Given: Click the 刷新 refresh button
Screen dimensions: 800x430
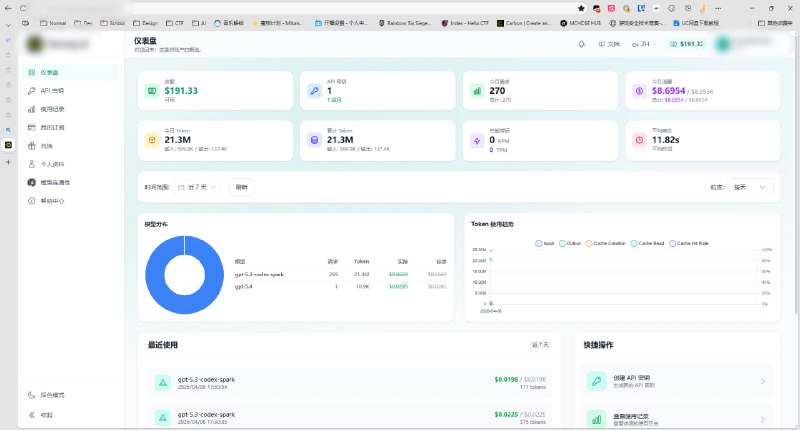Looking at the screenshot, I should pos(241,187).
